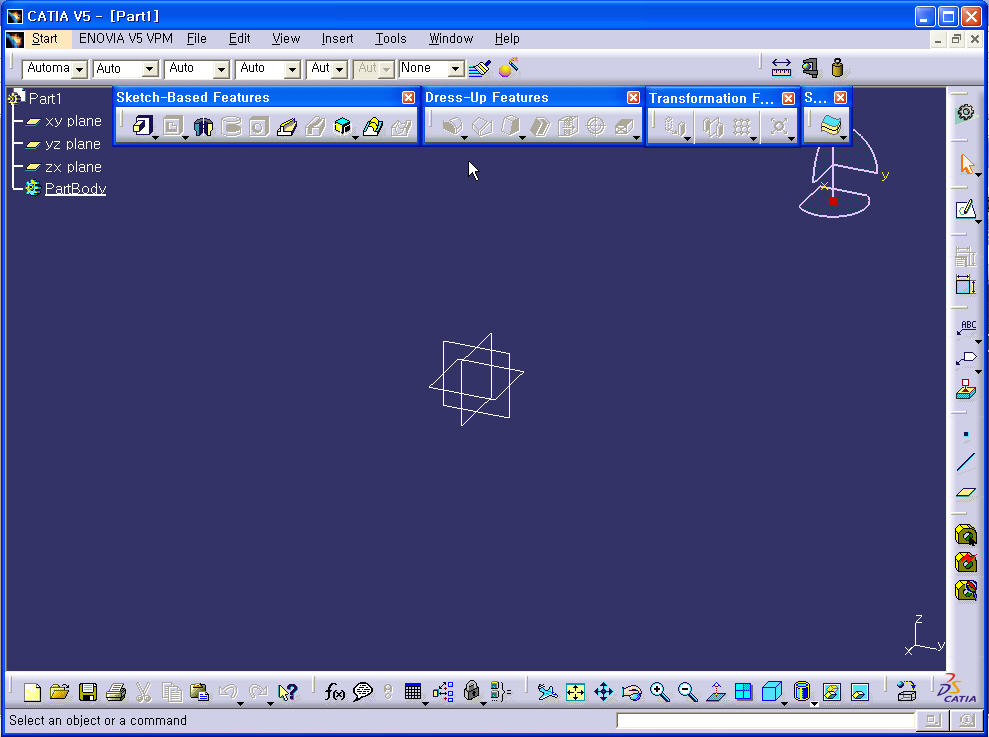The width and height of the screenshot is (989, 737).
Task: Click the Fit All In view icon
Action: 575,692
